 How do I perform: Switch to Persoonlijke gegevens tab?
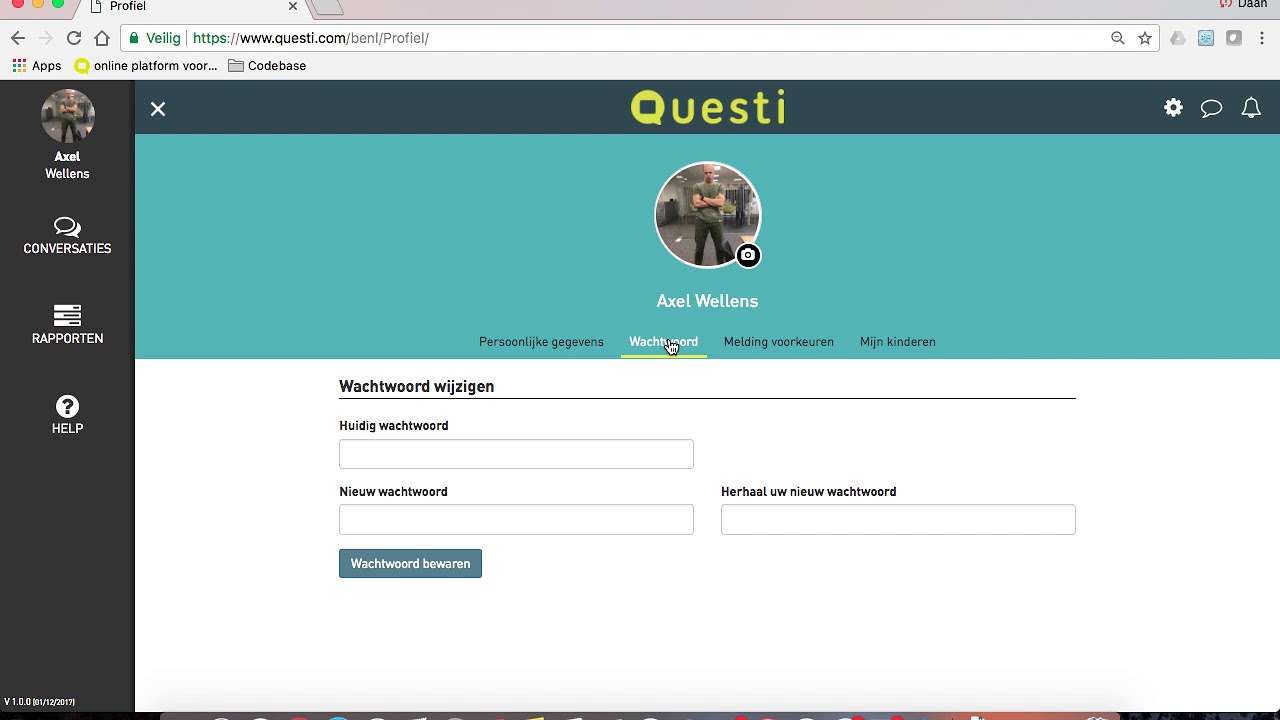[541, 342]
